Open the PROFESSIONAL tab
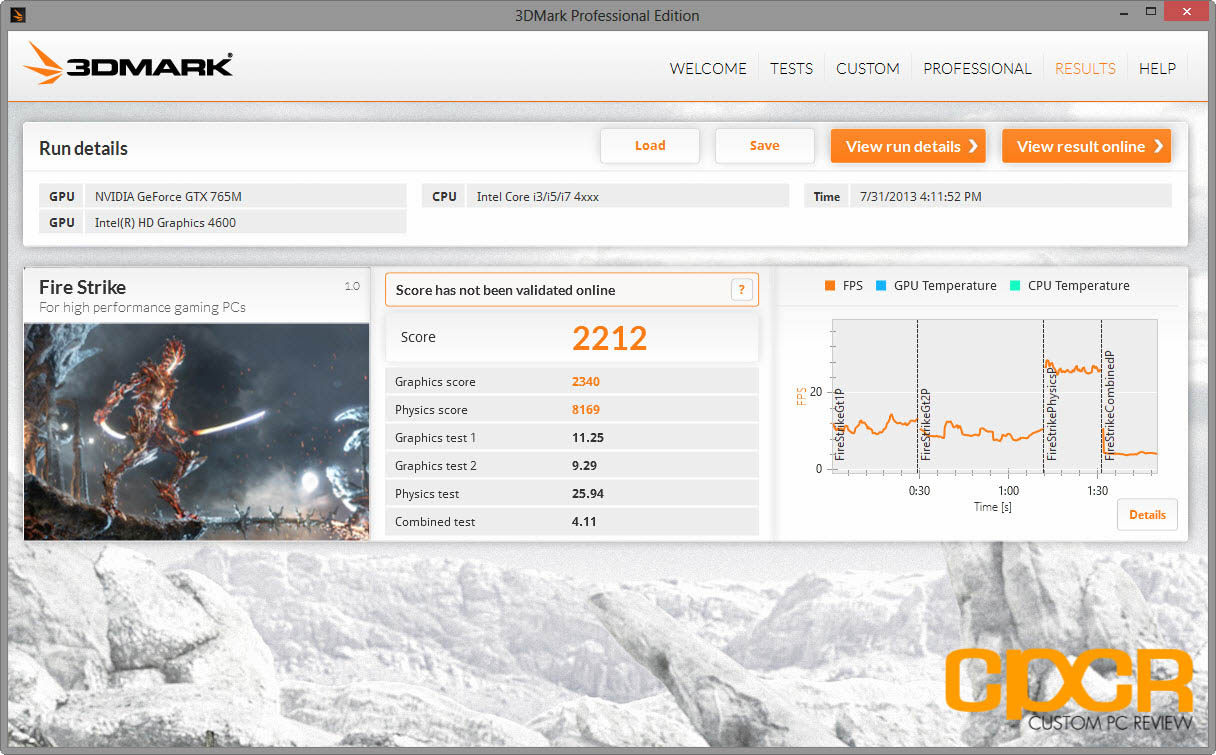Image resolution: width=1216 pixels, height=755 pixels. 977,68
